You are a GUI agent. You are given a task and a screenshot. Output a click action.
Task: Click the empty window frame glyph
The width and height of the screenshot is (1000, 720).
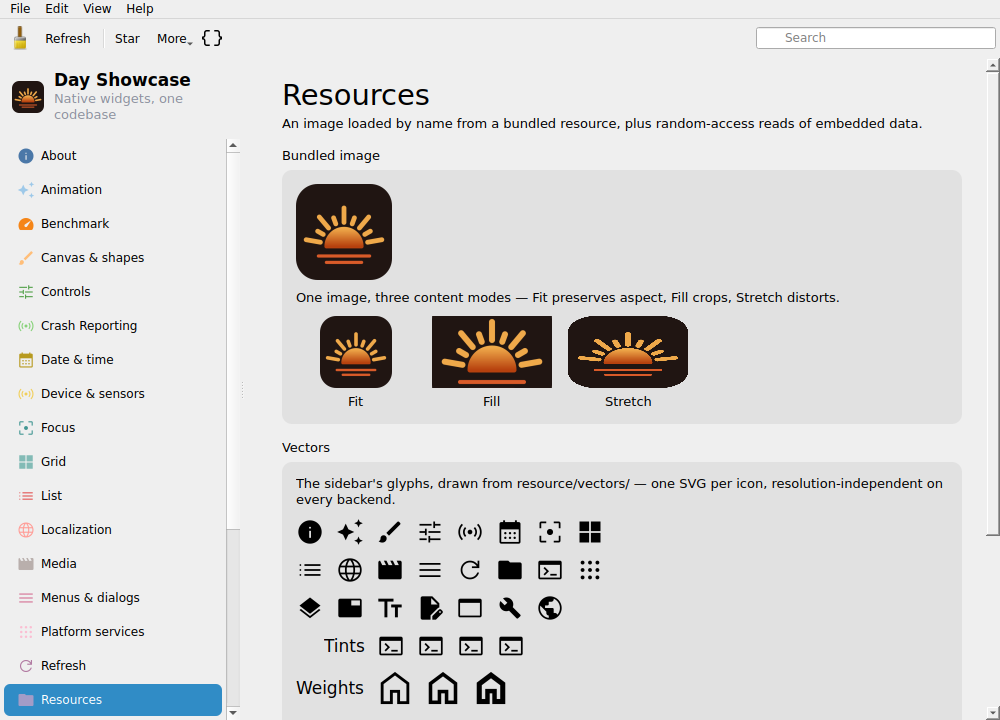(x=470, y=608)
